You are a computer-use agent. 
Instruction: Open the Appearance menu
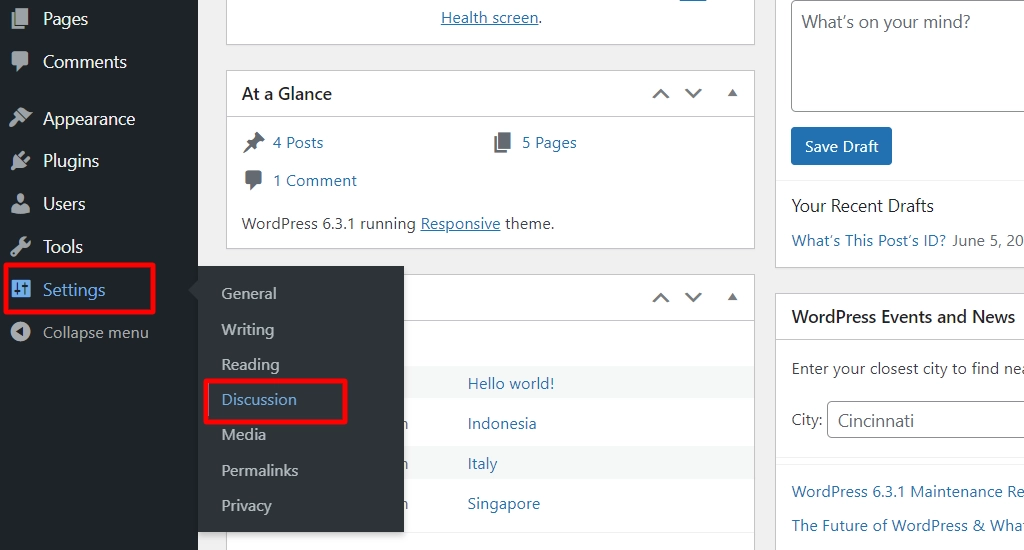(89, 119)
